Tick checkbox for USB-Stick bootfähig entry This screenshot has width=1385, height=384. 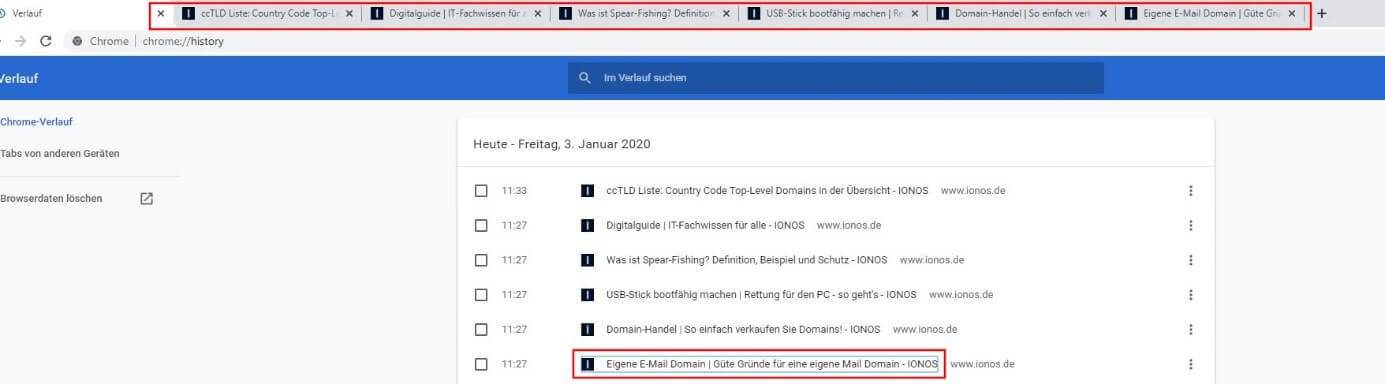[481, 294]
